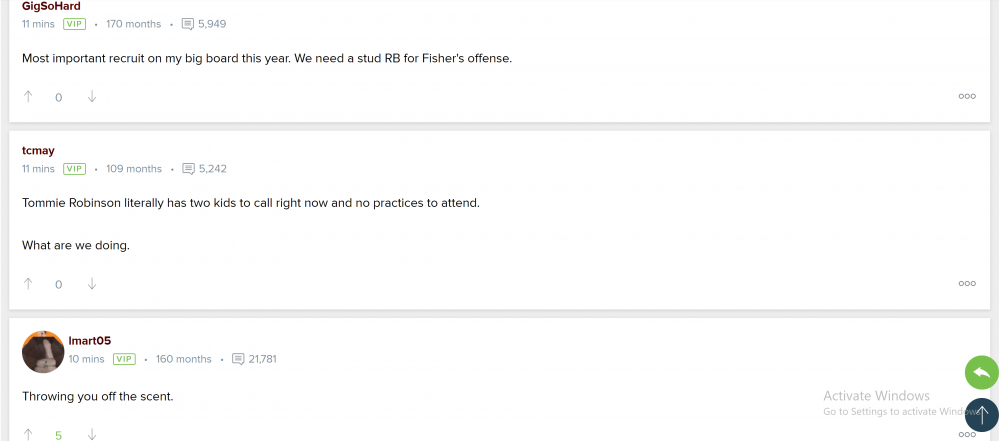The width and height of the screenshot is (1000, 441).
Task: Open GigSoHard's user profile
Action: [x=51, y=6]
